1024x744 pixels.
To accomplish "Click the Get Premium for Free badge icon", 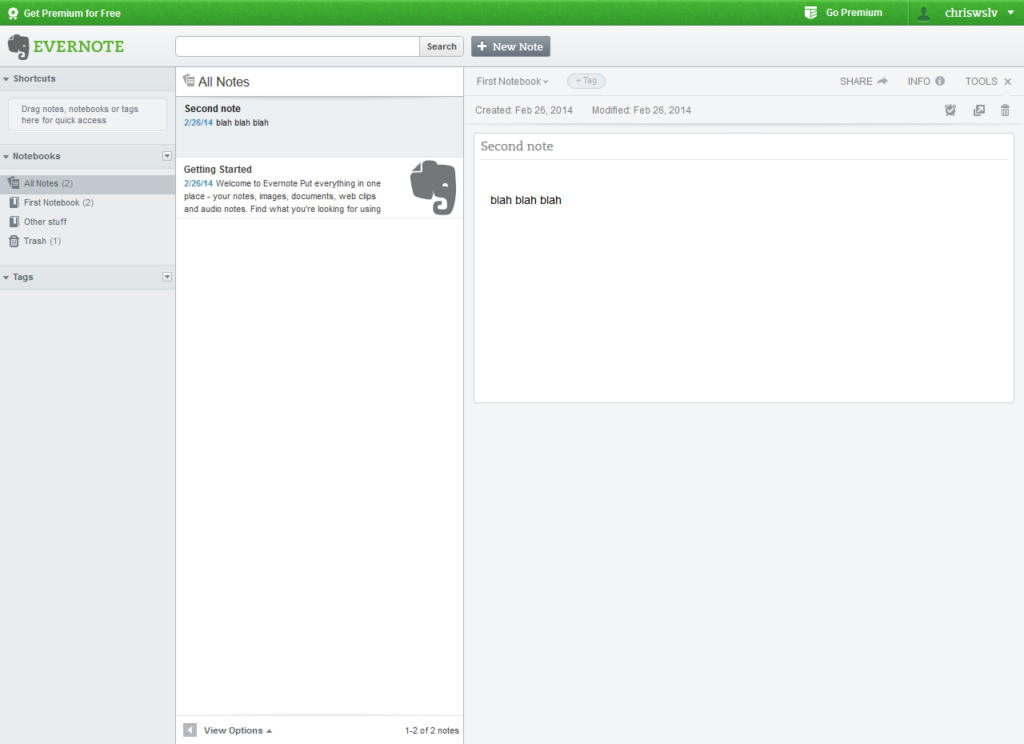I will (x=13, y=13).
